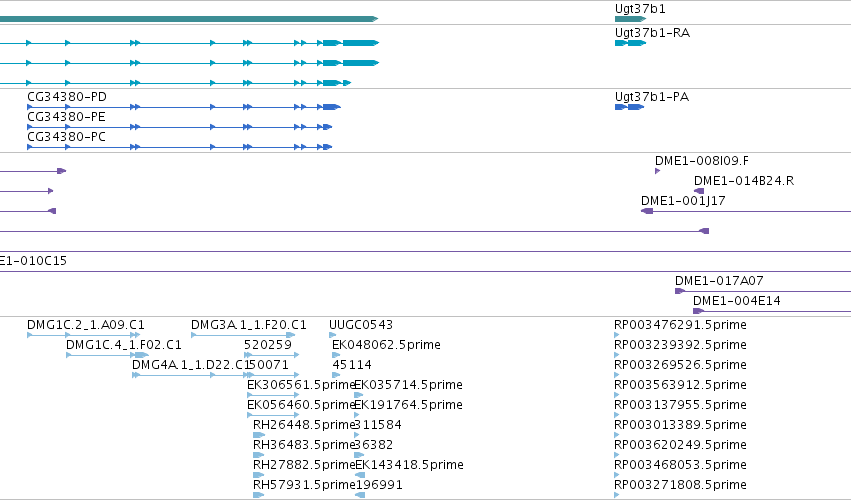Click the EK306561.5prime label
The height and width of the screenshot is (500, 851).
coord(301,385)
